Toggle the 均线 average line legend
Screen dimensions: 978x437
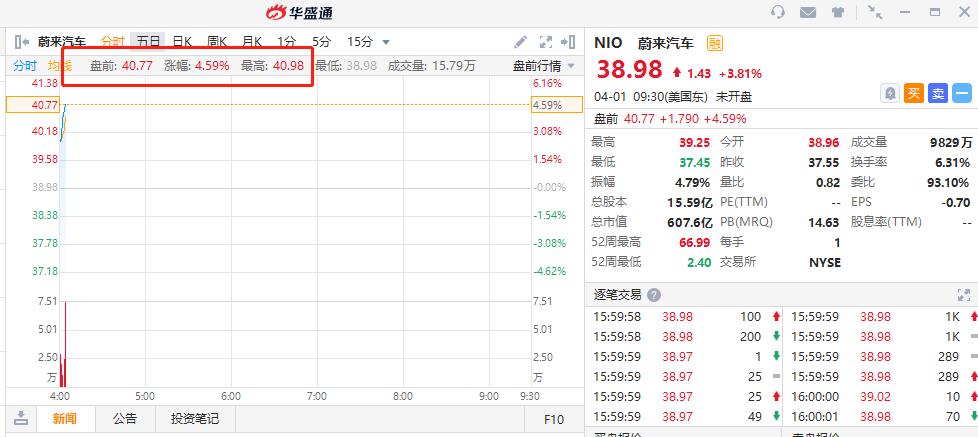click(60, 65)
